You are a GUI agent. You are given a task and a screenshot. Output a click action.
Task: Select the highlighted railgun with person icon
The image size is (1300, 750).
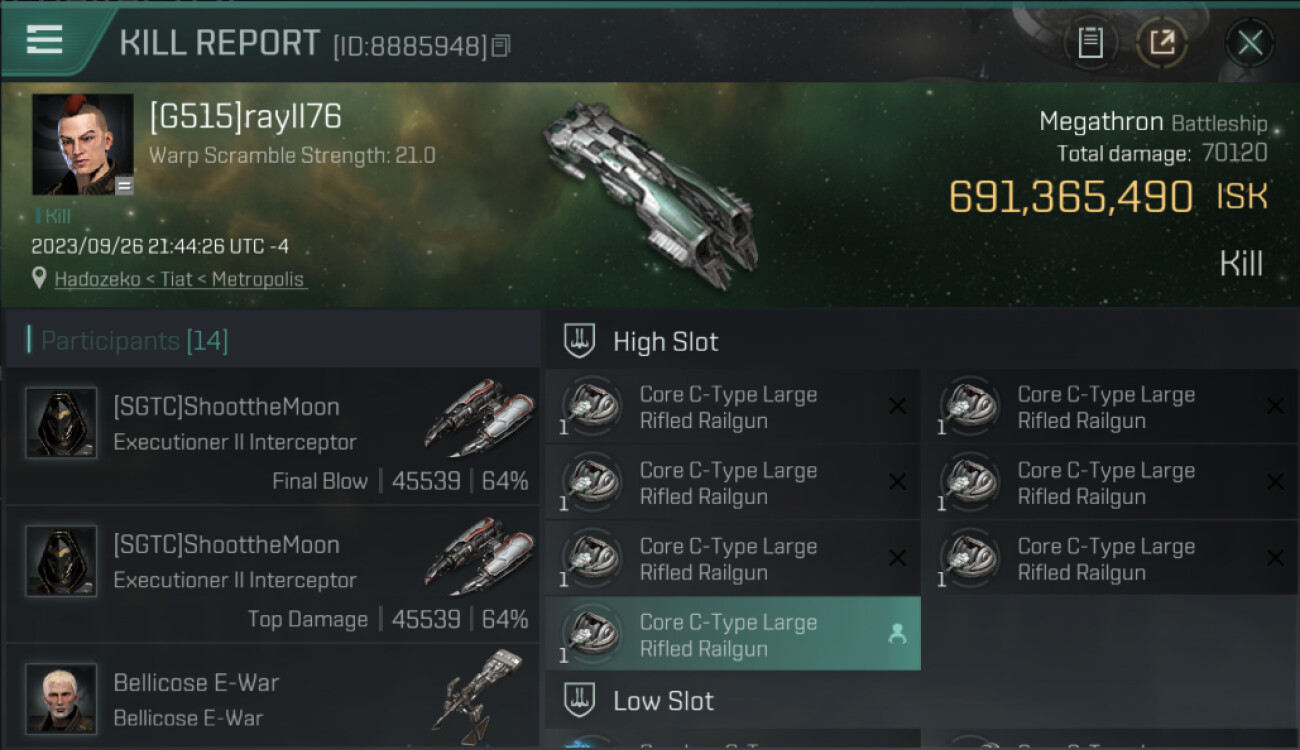733,635
